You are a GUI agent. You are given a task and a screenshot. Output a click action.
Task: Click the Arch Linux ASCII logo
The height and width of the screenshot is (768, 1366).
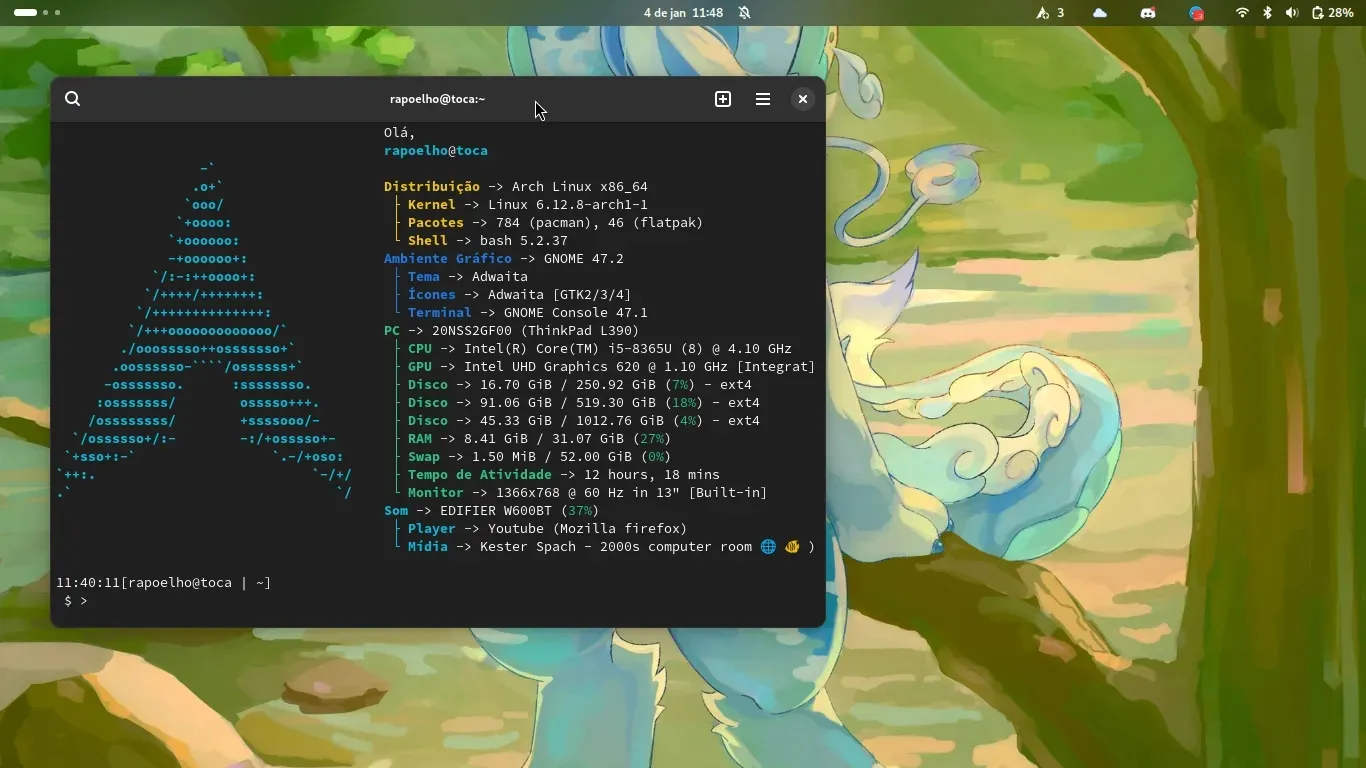[205, 330]
